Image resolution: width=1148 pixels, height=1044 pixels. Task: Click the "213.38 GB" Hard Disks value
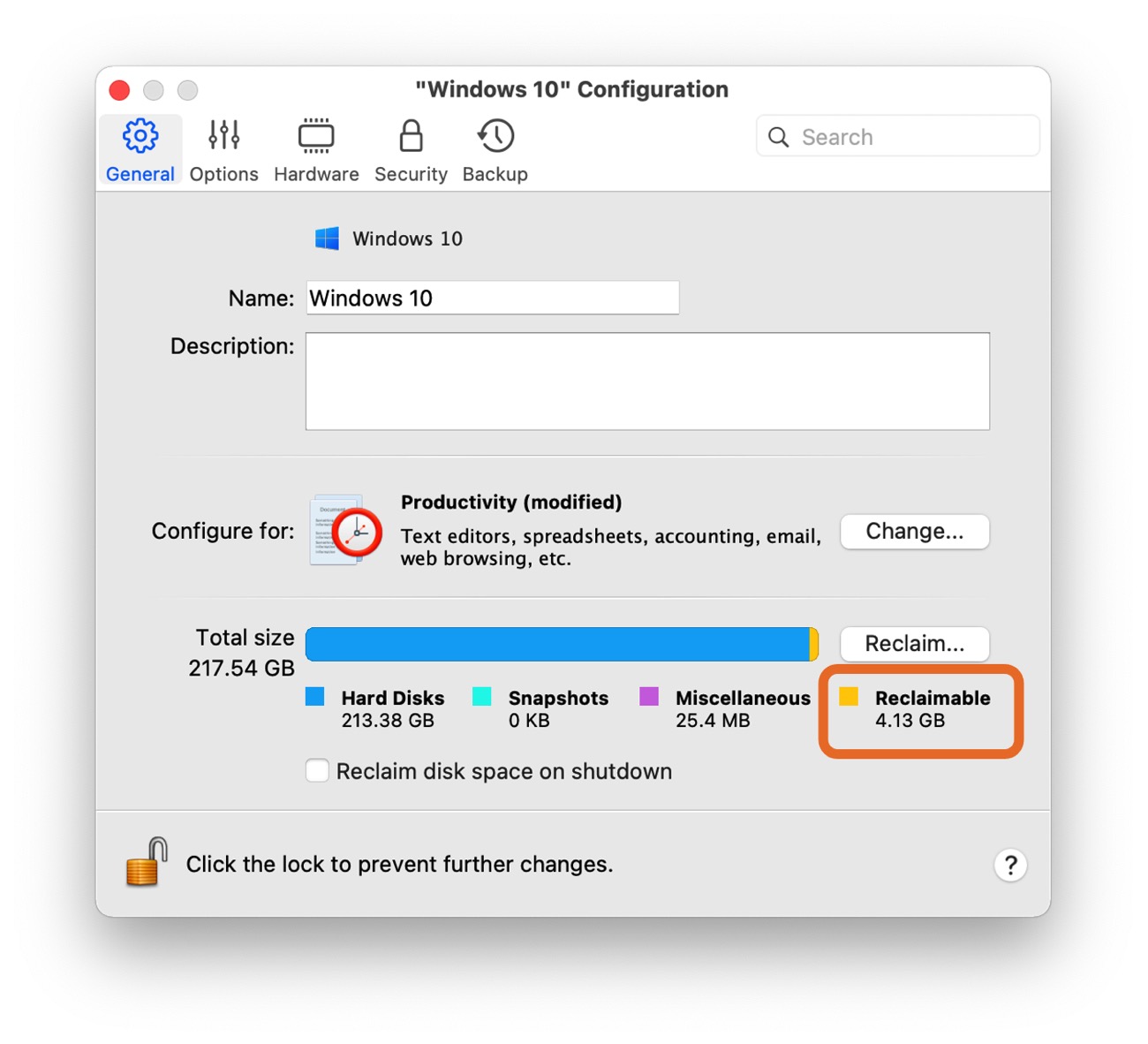(x=388, y=720)
